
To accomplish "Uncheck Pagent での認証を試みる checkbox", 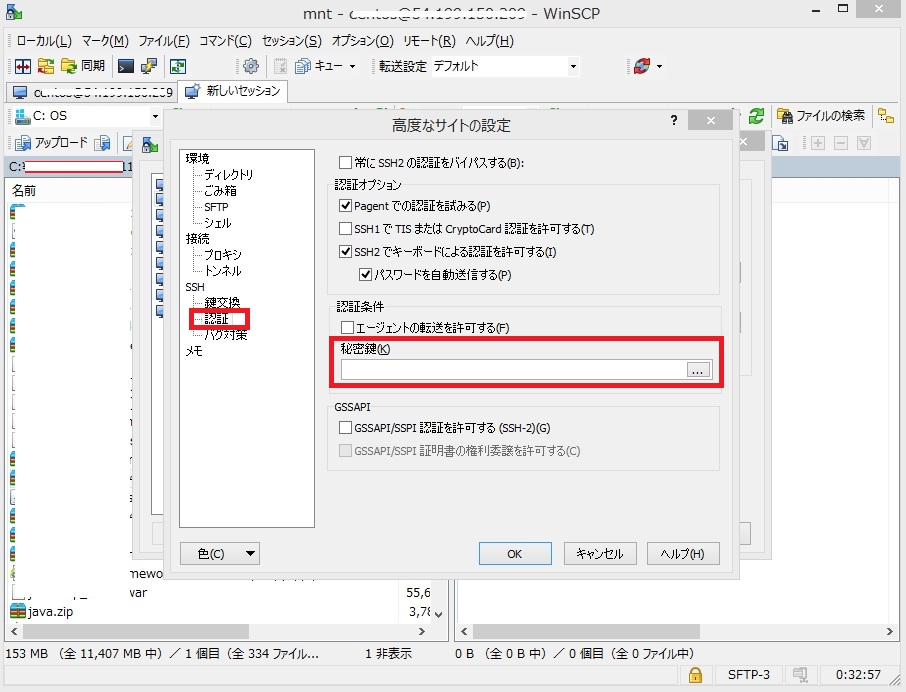I will click(x=346, y=206).
